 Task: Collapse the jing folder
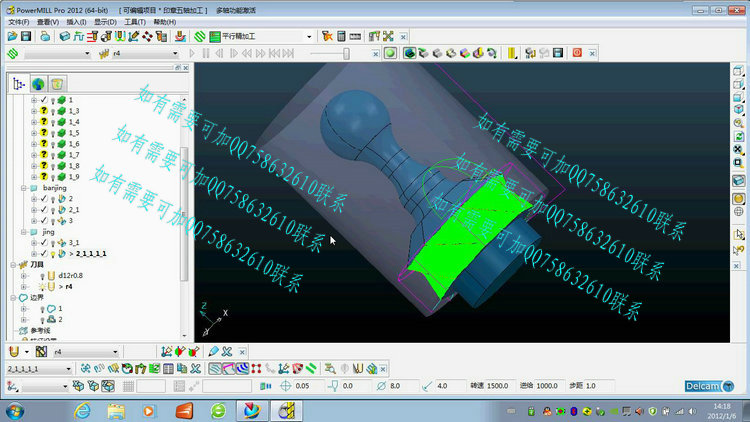click(x=23, y=233)
